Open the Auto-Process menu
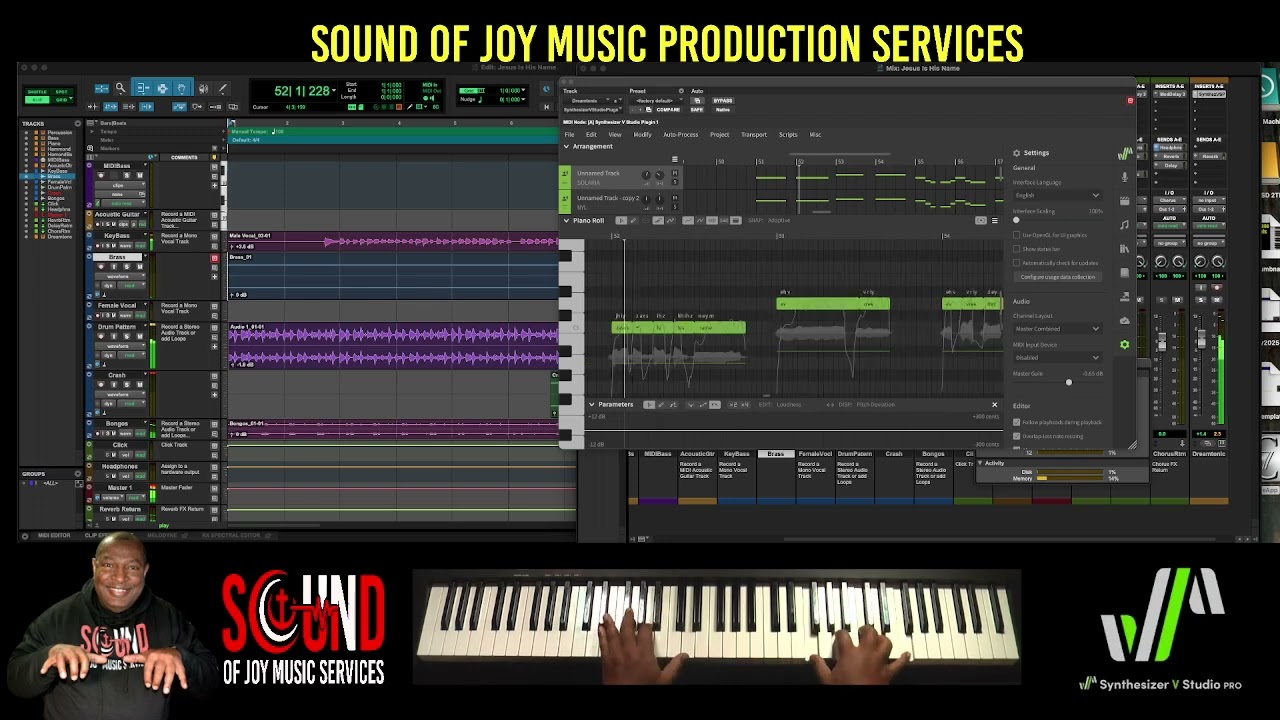1280x720 pixels. tap(681, 134)
